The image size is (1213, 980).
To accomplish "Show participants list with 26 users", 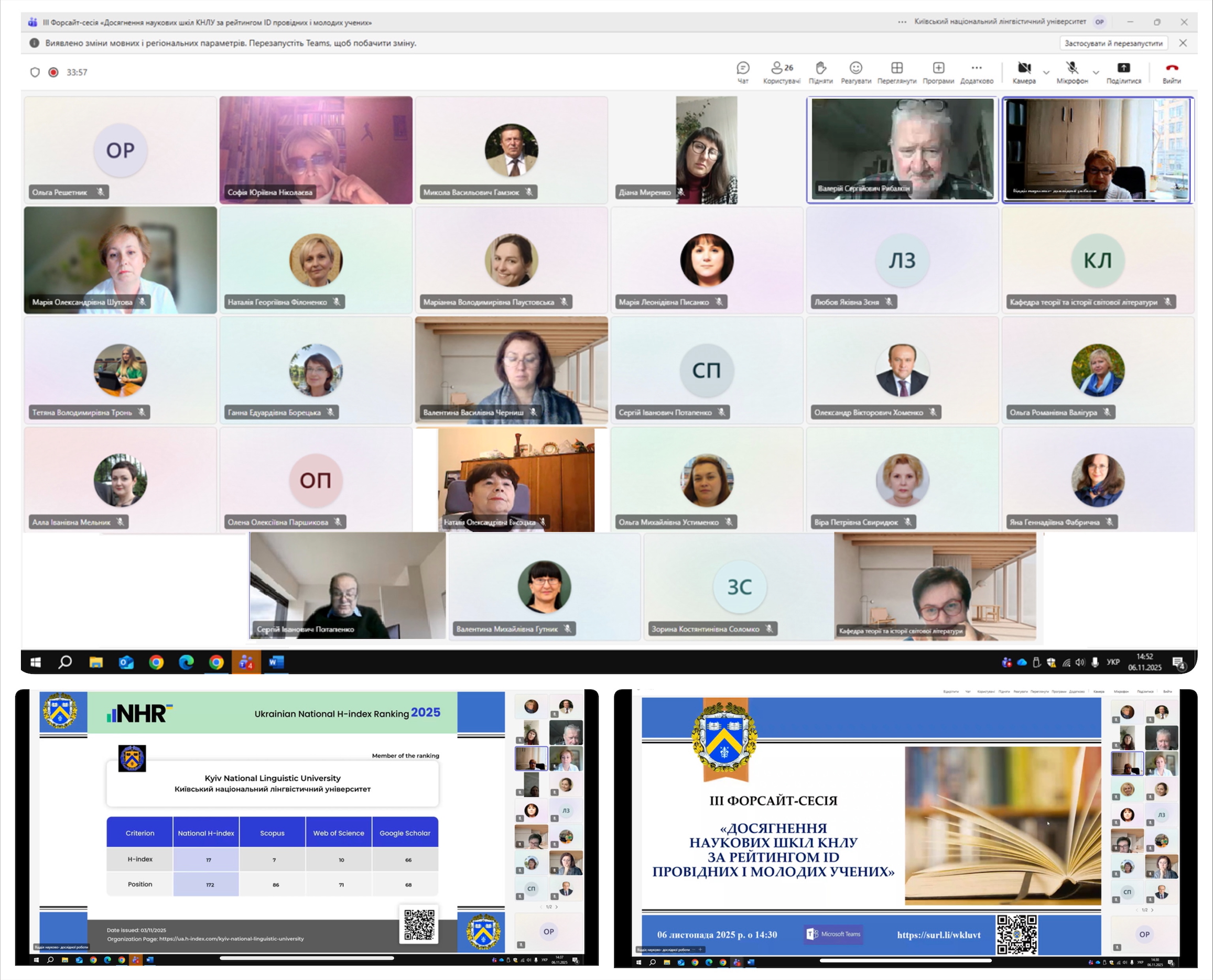I will [782, 69].
